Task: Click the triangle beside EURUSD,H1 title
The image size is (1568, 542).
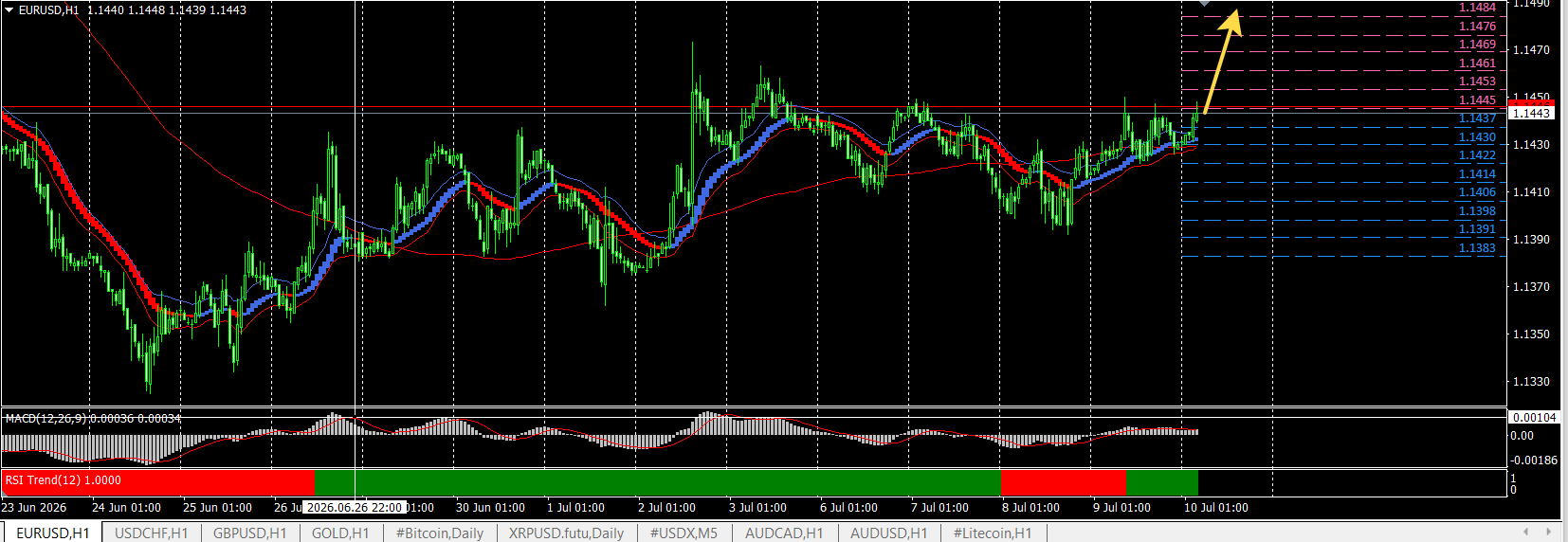Action: tap(9, 9)
